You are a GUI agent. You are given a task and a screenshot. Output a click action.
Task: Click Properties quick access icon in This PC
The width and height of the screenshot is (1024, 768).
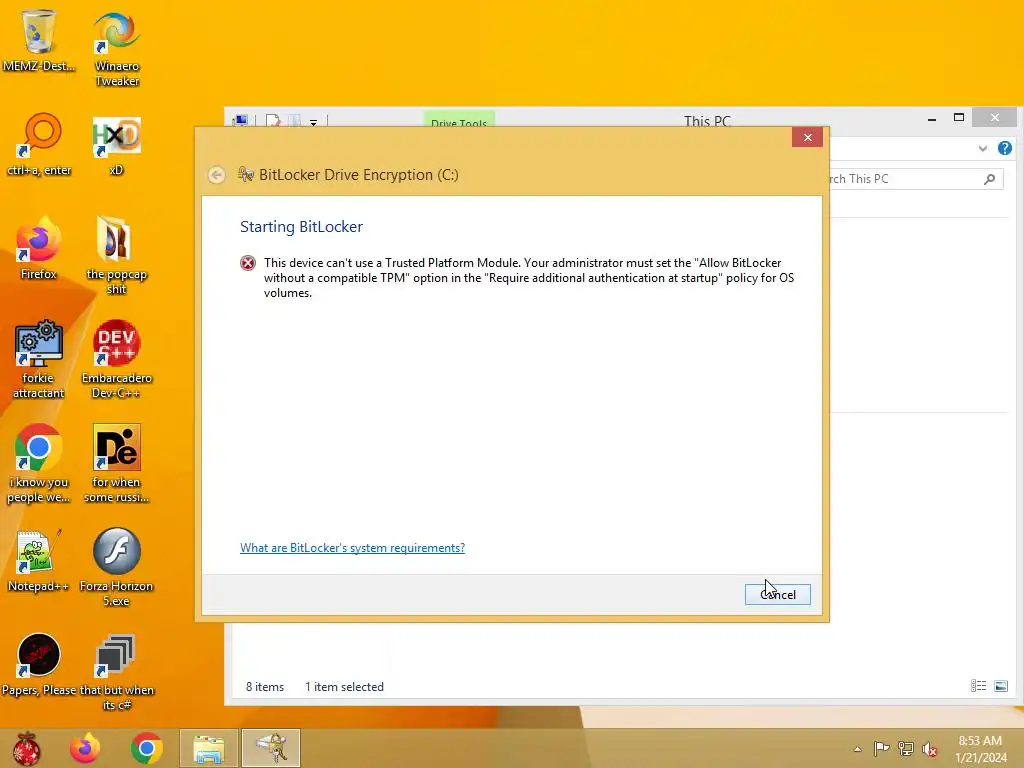[x=273, y=121]
